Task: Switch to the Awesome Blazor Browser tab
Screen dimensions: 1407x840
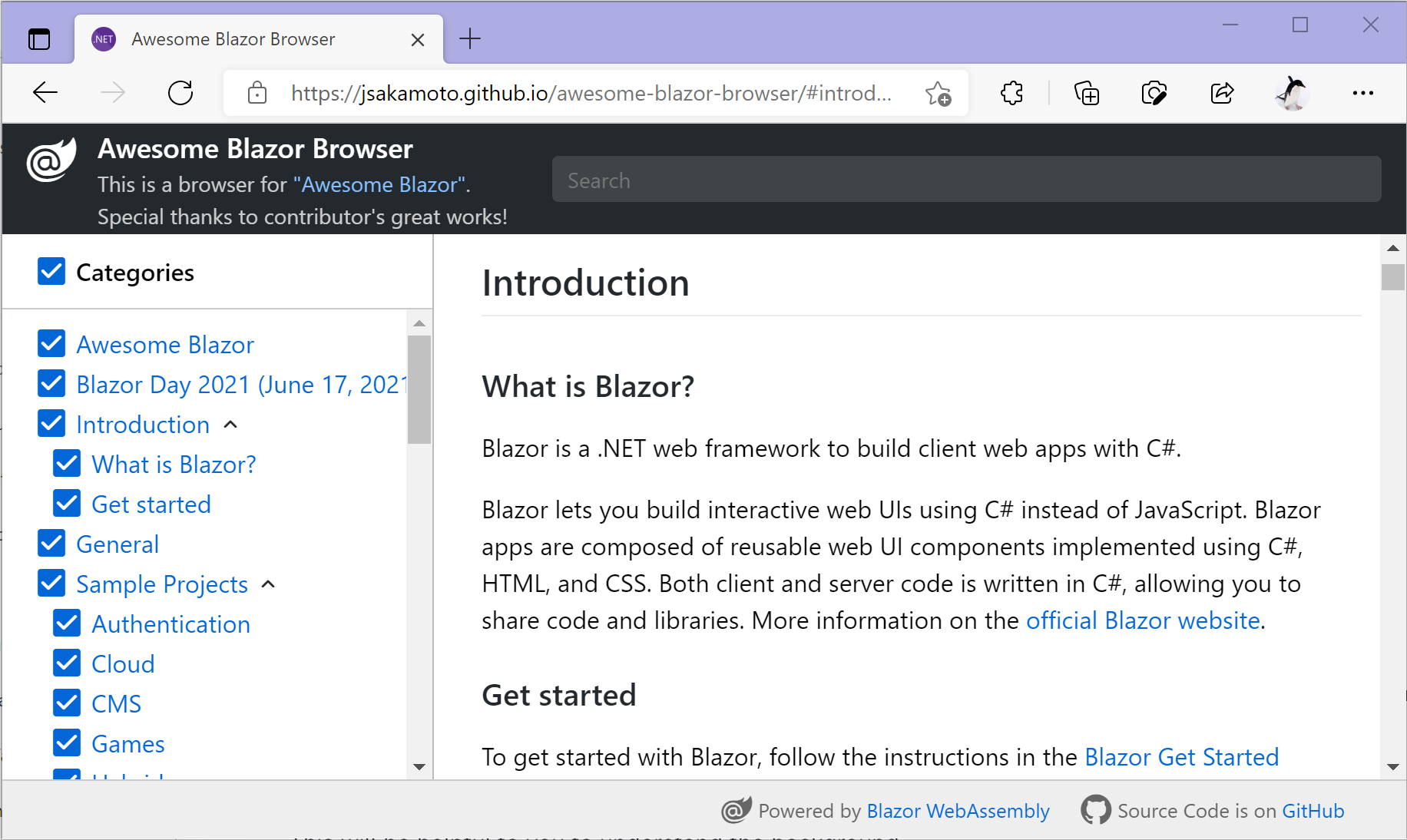Action: [233, 38]
